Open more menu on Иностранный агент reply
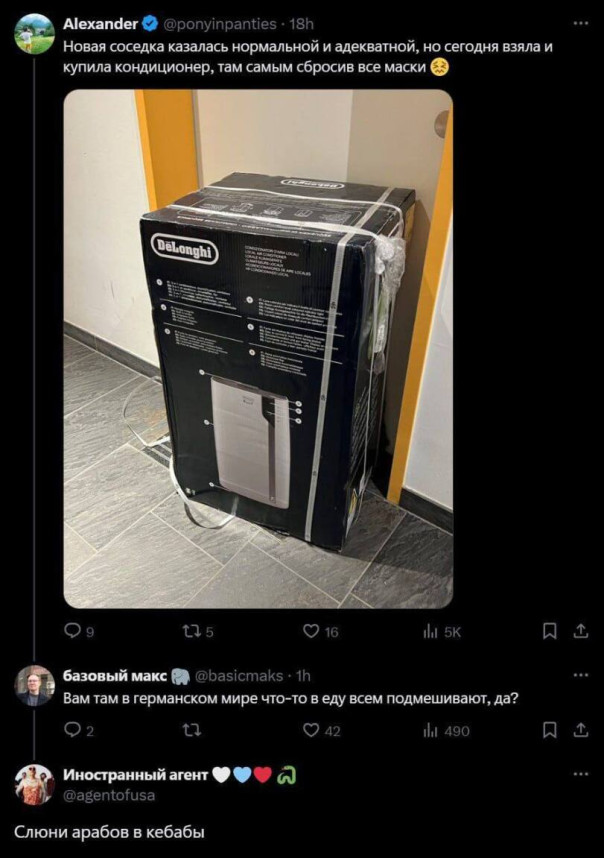The height and width of the screenshot is (858, 604). [580, 774]
